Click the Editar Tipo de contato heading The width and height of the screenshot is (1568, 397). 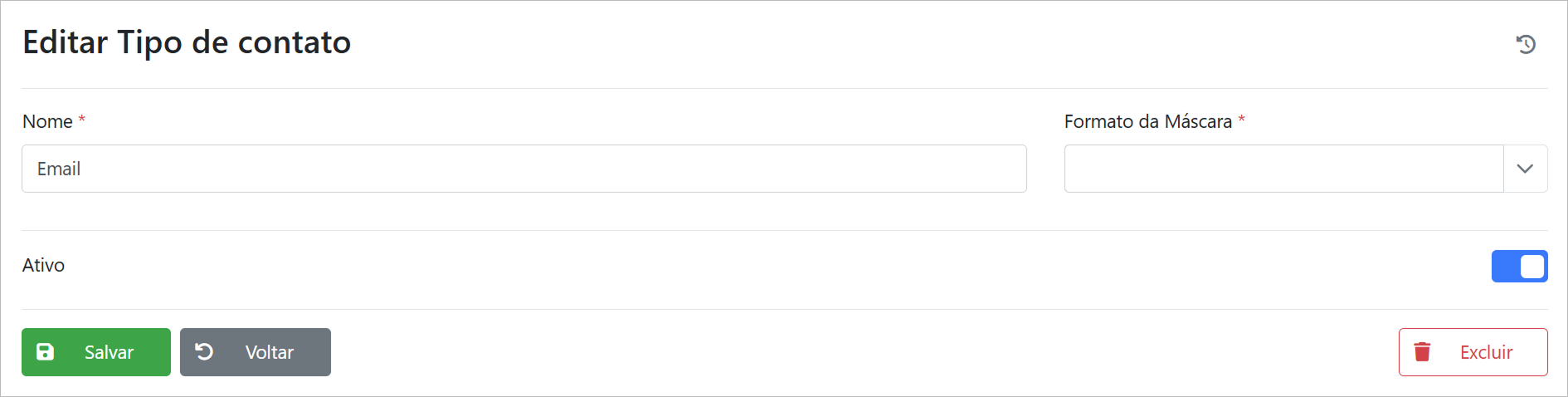point(187,42)
